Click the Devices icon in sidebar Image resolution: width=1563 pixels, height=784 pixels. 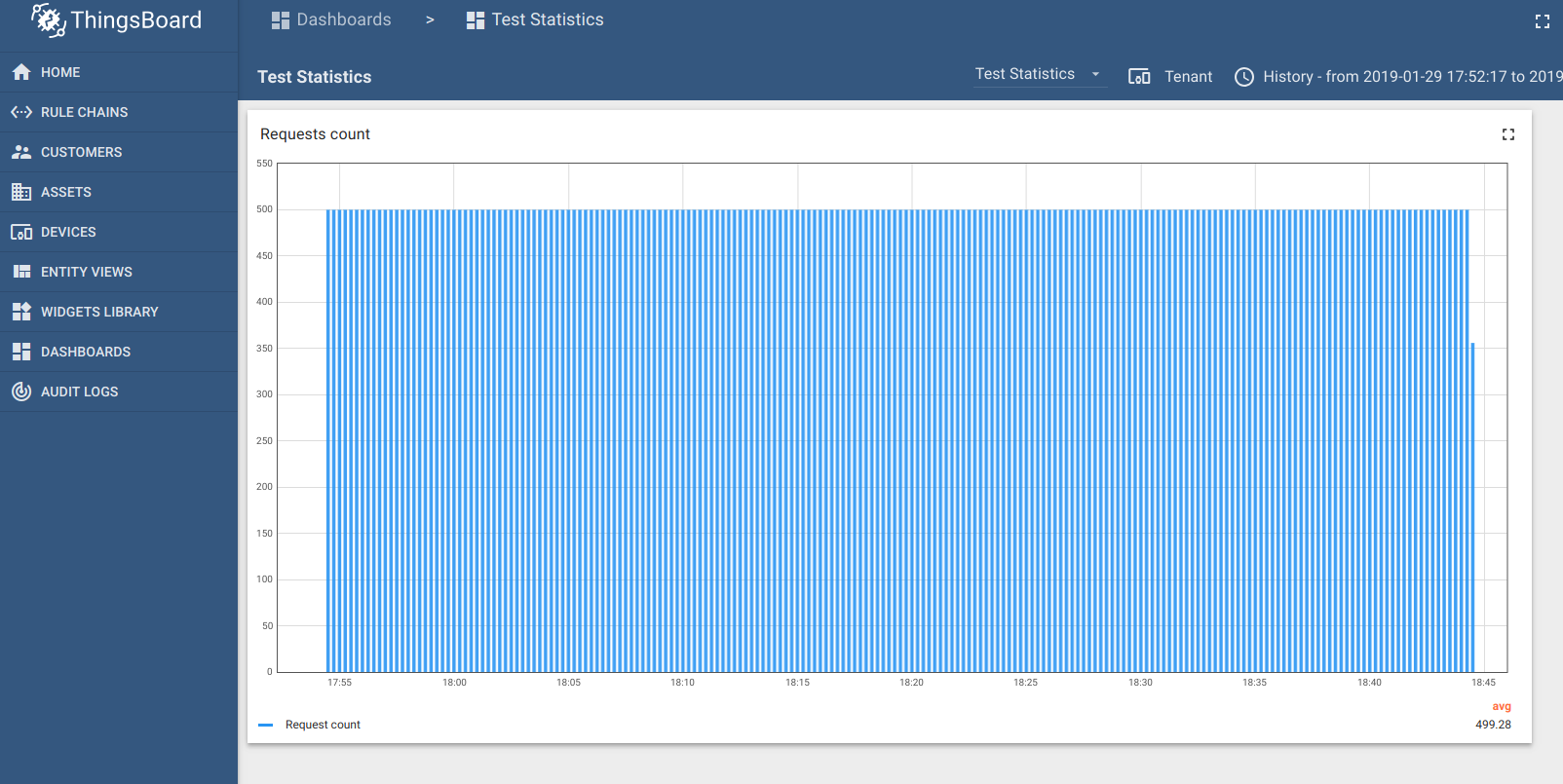21,232
